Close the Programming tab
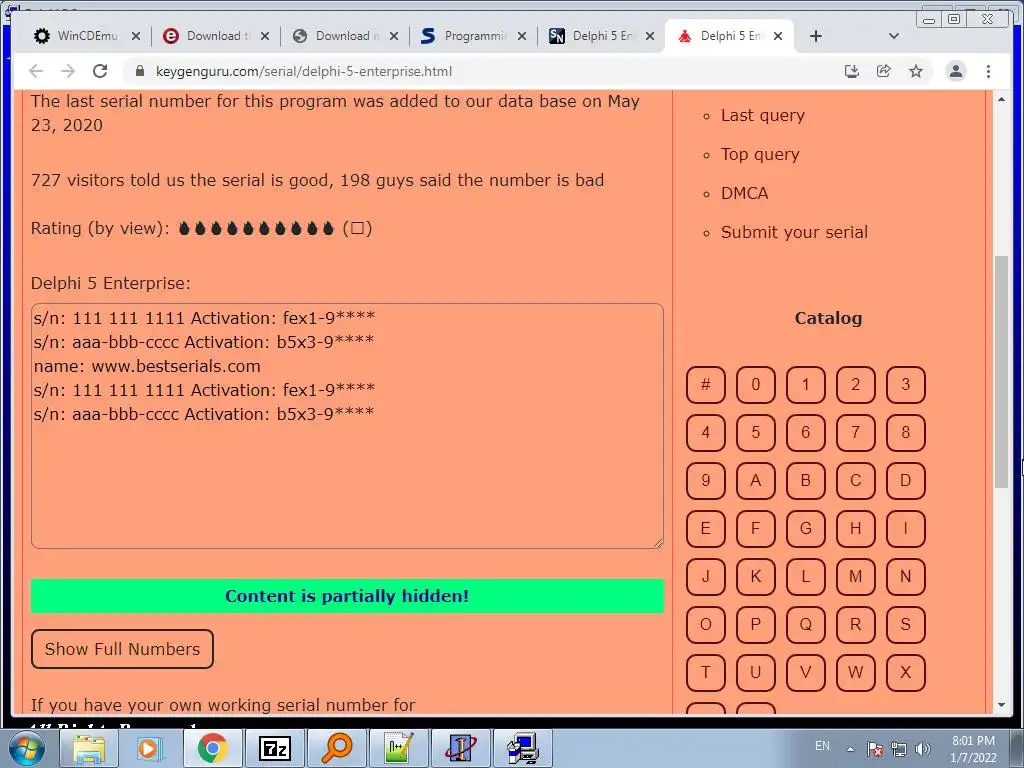 click(x=522, y=36)
